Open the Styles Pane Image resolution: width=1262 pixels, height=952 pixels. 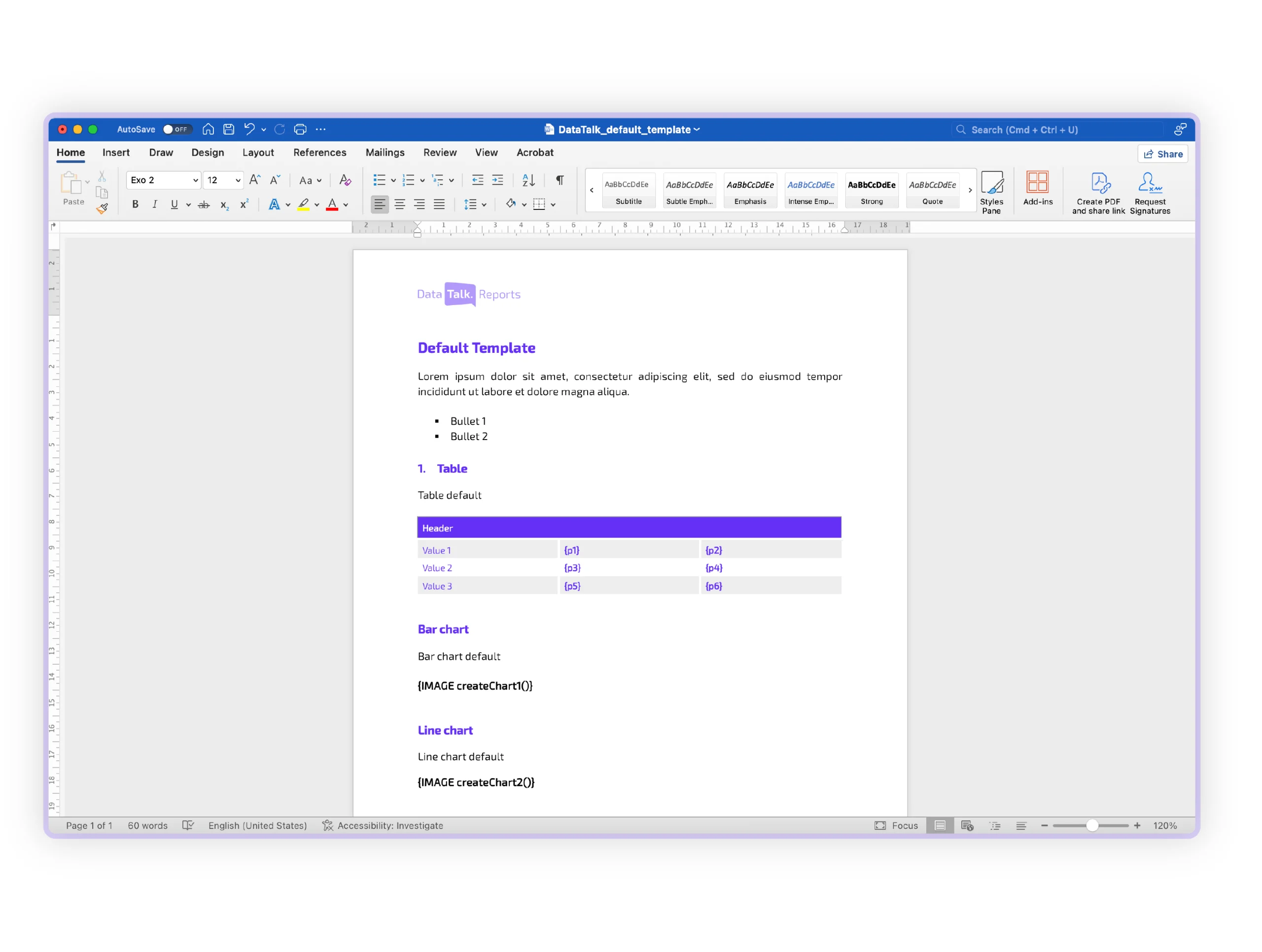(991, 193)
